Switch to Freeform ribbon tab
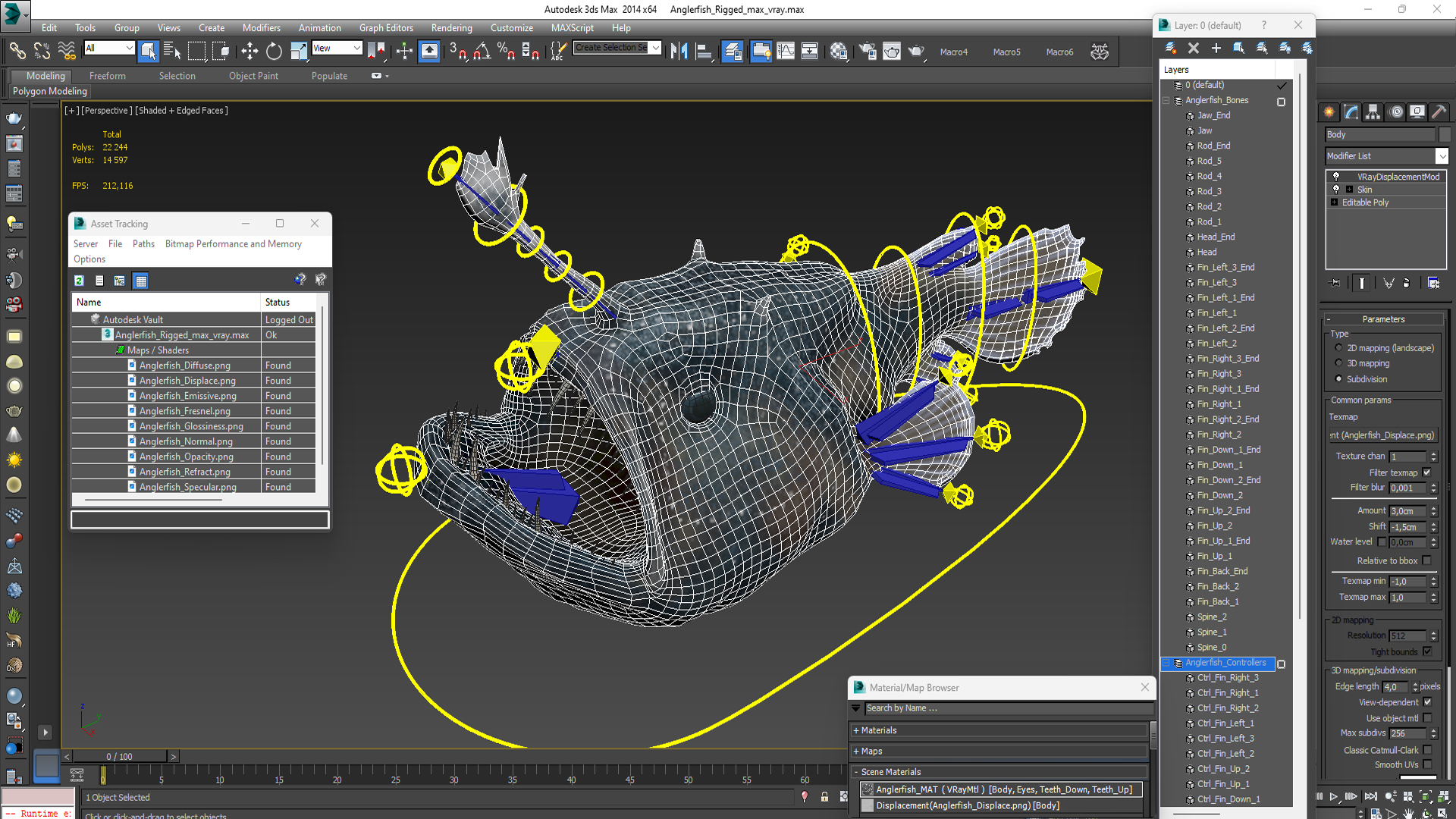The width and height of the screenshot is (1456, 819). pos(107,76)
